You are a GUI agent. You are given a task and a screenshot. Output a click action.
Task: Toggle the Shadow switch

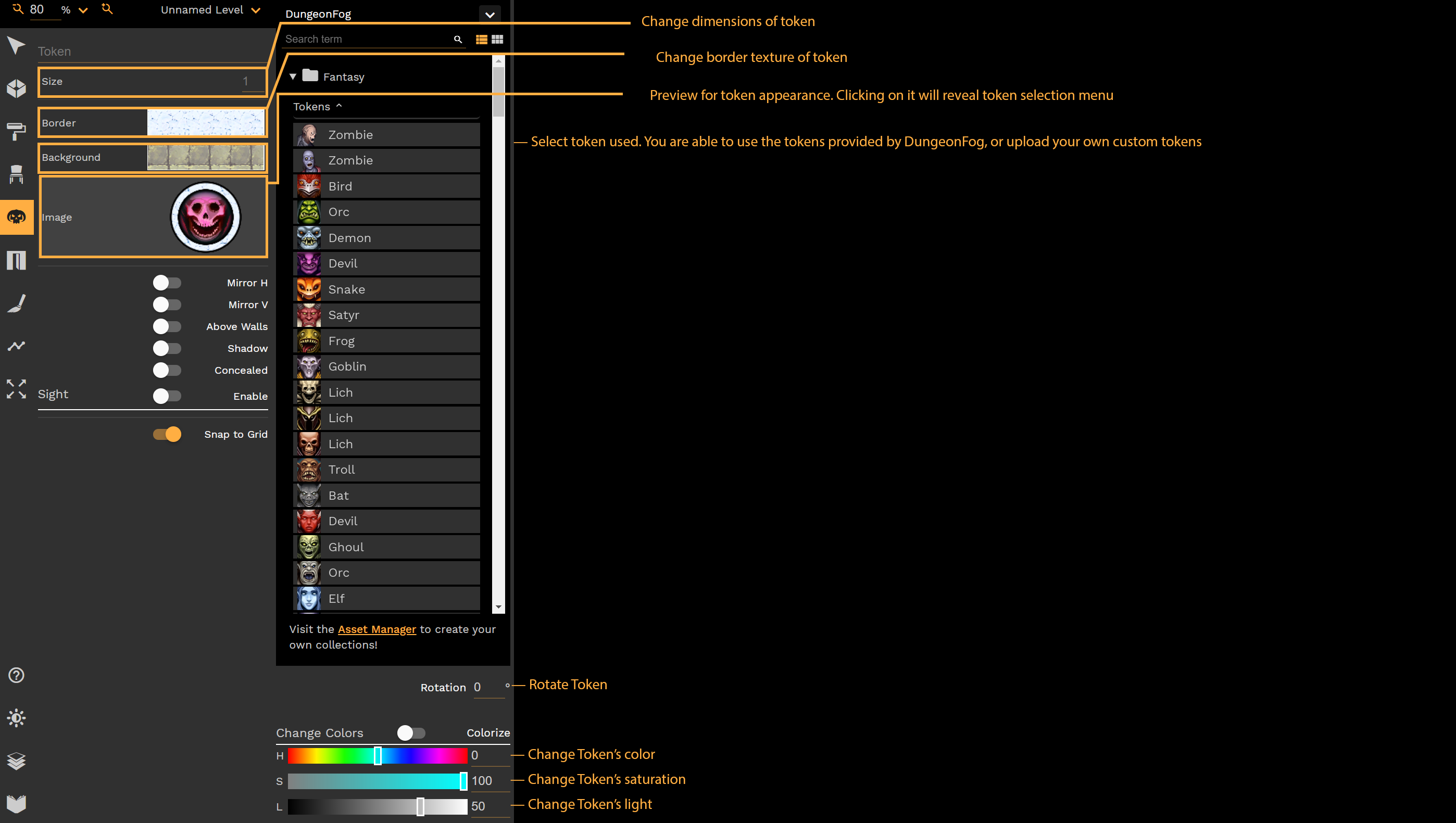(167, 348)
